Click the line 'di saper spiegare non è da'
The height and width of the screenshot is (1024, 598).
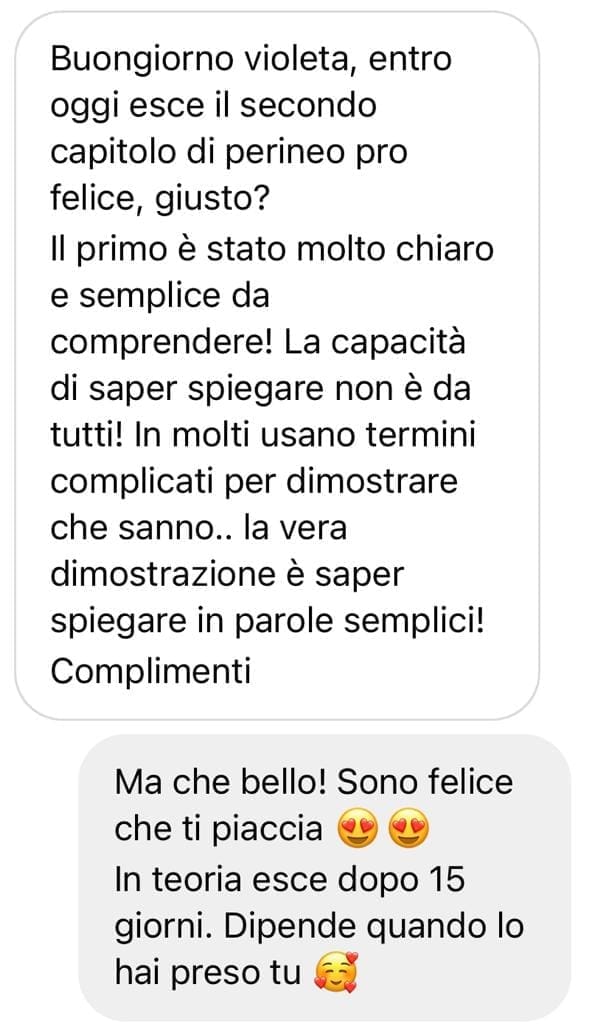coord(260,390)
